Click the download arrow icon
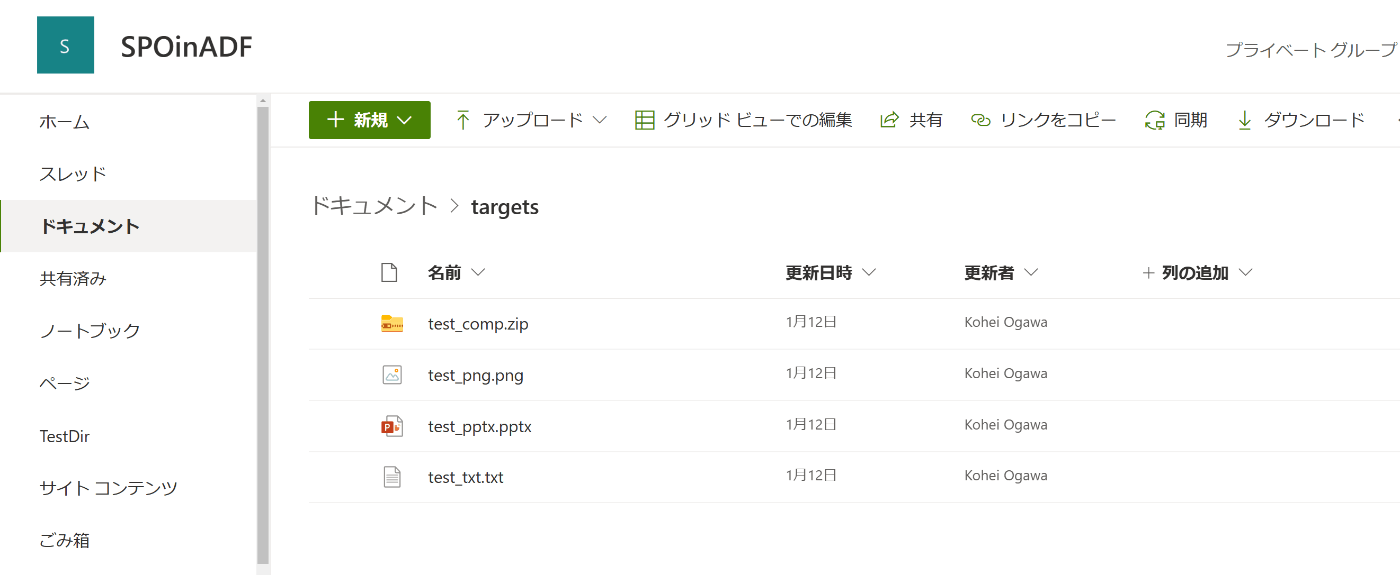Viewport: 1400px width, 575px height. [x=1245, y=120]
